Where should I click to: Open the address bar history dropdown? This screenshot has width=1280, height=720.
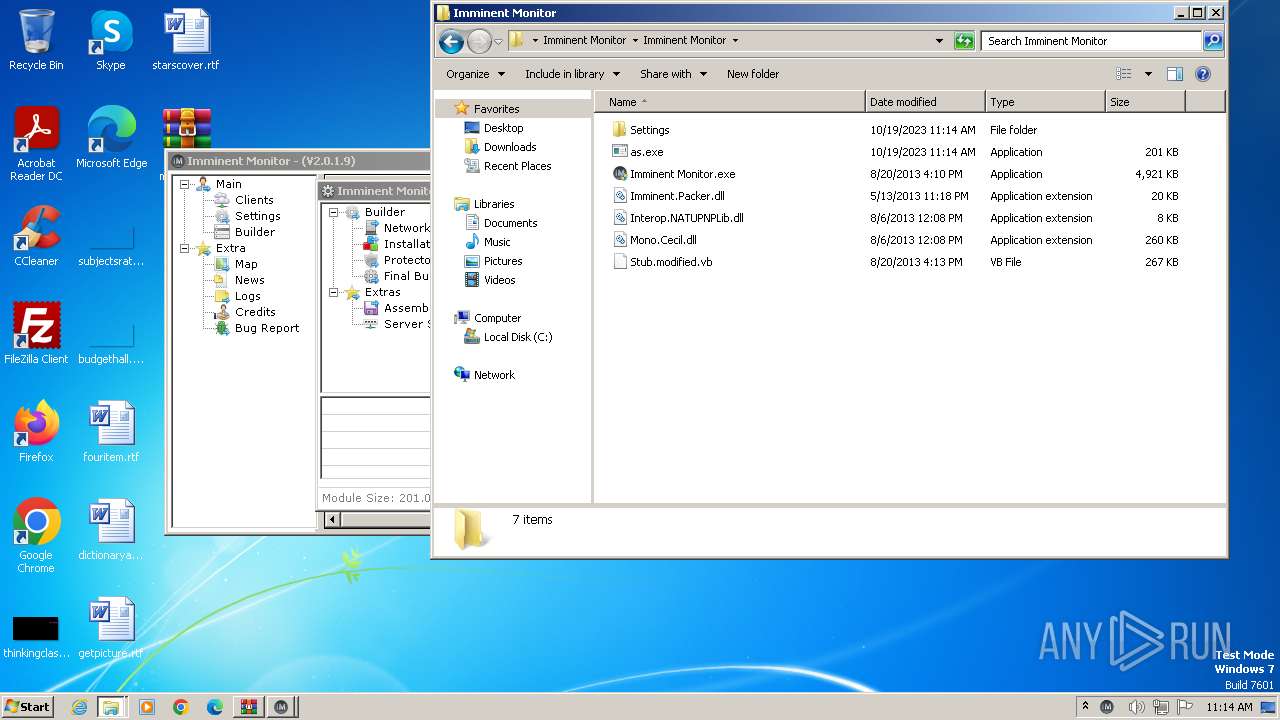tap(939, 41)
